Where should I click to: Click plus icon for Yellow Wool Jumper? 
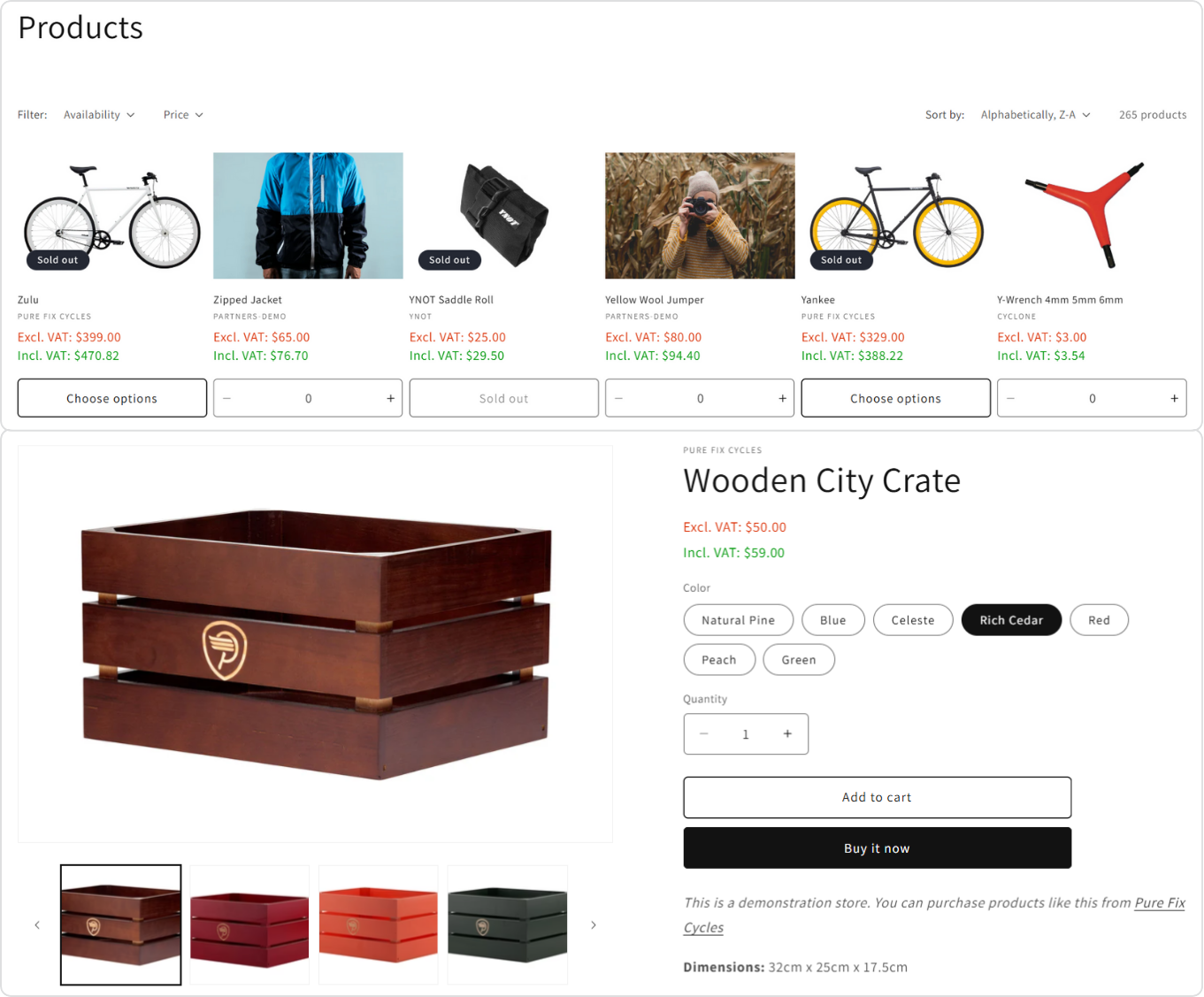click(x=782, y=399)
